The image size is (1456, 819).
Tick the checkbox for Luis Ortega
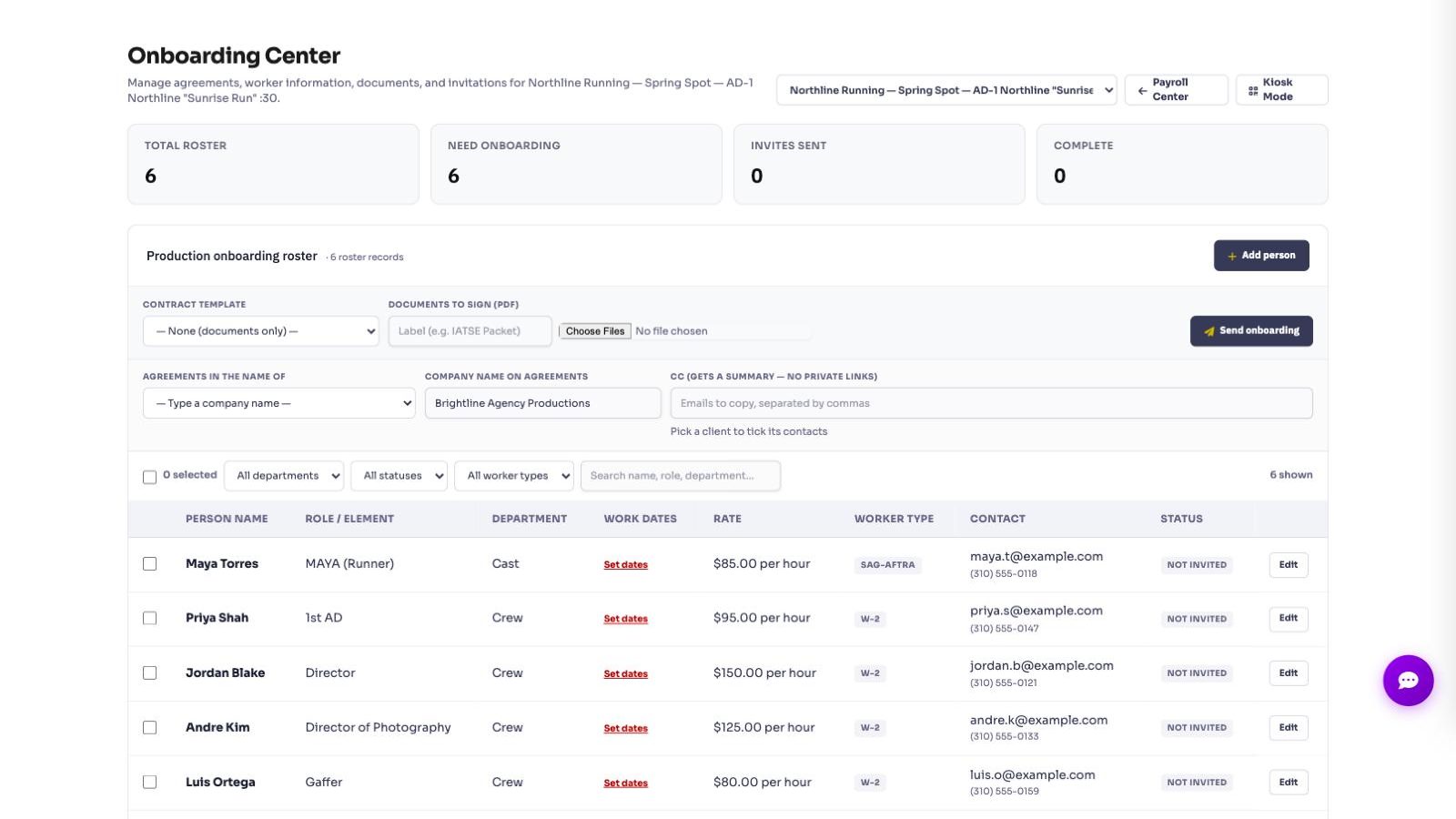(150, 783)
